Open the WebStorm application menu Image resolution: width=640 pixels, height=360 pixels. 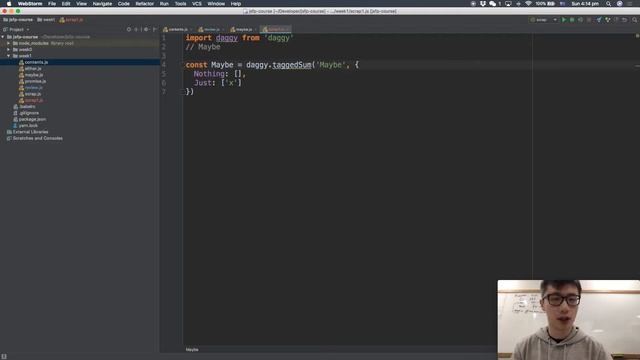click(x=30, y=4)
